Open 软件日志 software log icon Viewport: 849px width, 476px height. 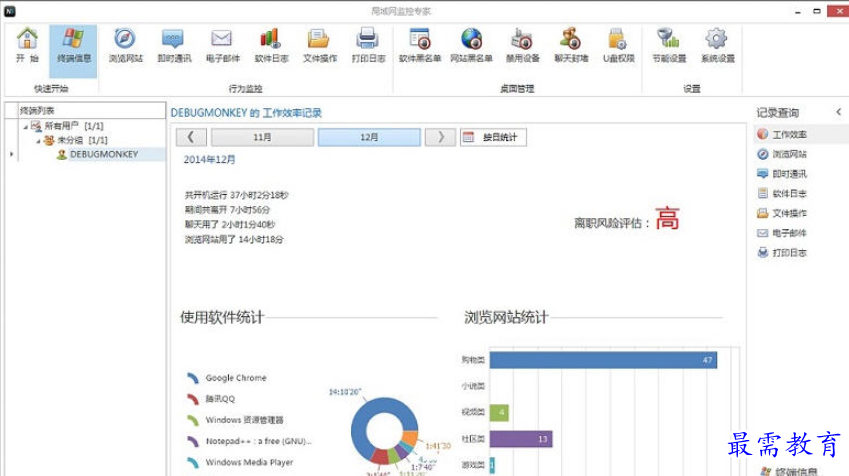(271, 45)
